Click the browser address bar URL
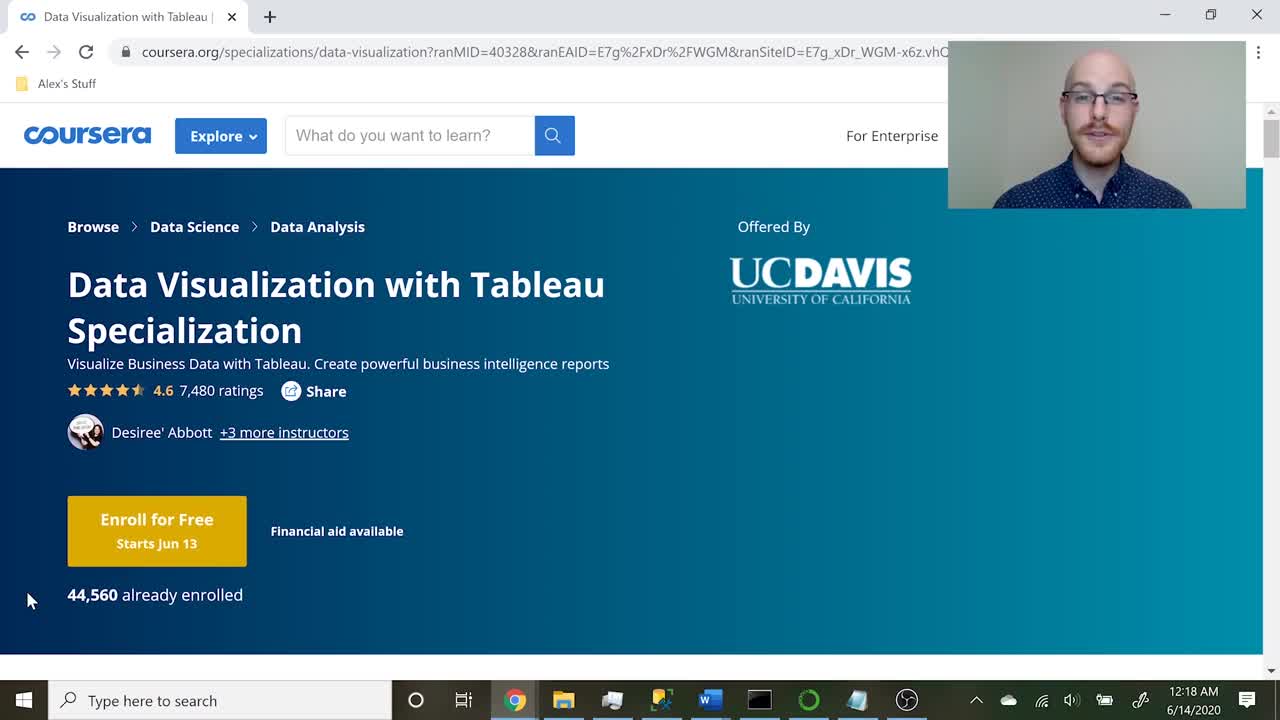The width and height of the screenshot is (1280, 720). pyautogui.click(x=545, y=52)
